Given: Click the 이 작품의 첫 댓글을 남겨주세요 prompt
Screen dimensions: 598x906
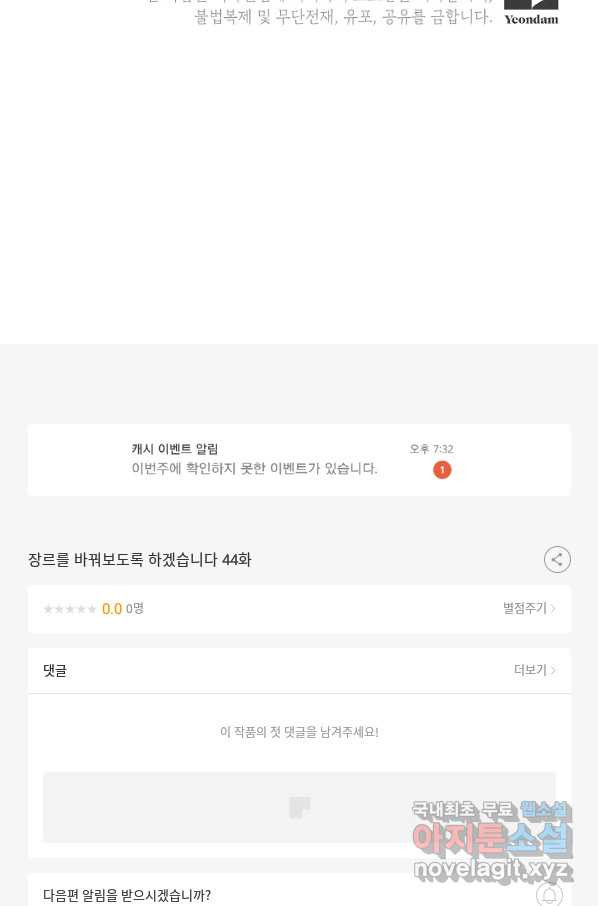Looking at the screenshot, I should (x=299, y=732).
